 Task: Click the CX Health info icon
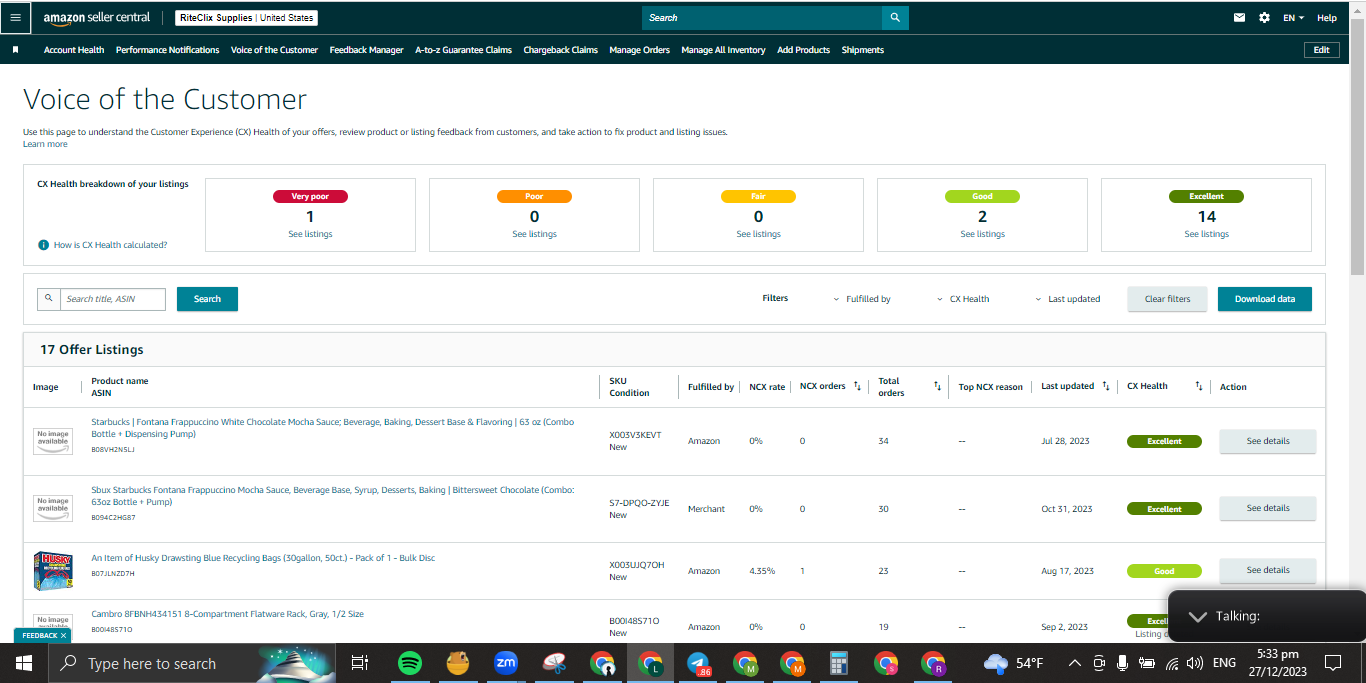[x=44, y=245]
